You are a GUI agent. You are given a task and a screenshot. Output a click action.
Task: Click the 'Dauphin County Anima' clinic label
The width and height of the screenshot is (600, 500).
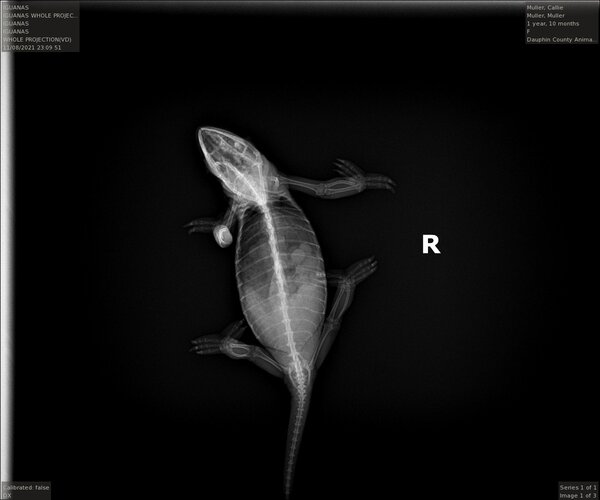[x=559, y=39]
